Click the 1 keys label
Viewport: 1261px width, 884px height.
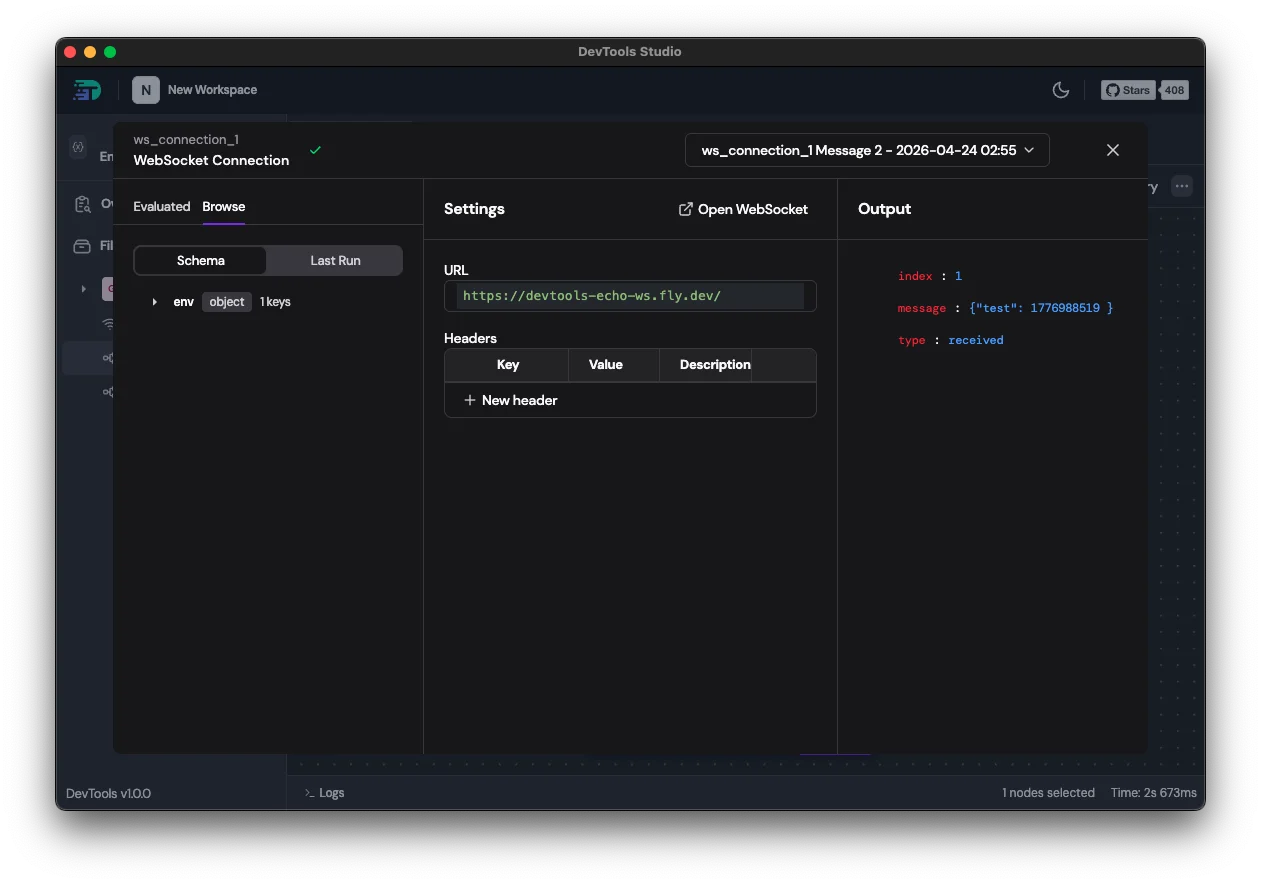(275, 302)
